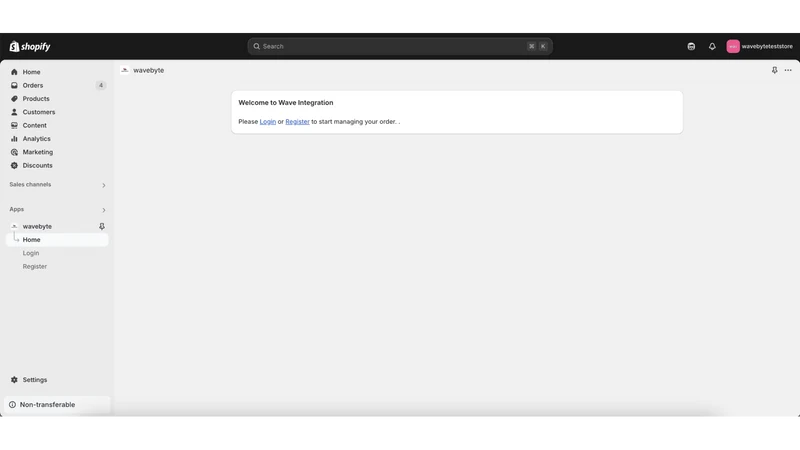
Task: Open notifications bell
Action: [x=712, y=46]
